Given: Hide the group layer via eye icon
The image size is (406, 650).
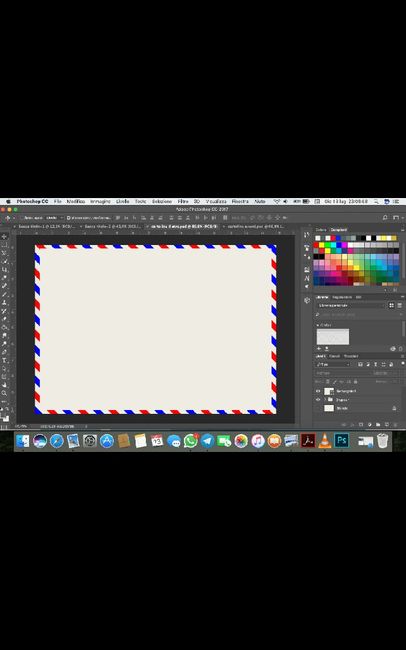Looking at the screenshot, I should click(x=318, y=400).
